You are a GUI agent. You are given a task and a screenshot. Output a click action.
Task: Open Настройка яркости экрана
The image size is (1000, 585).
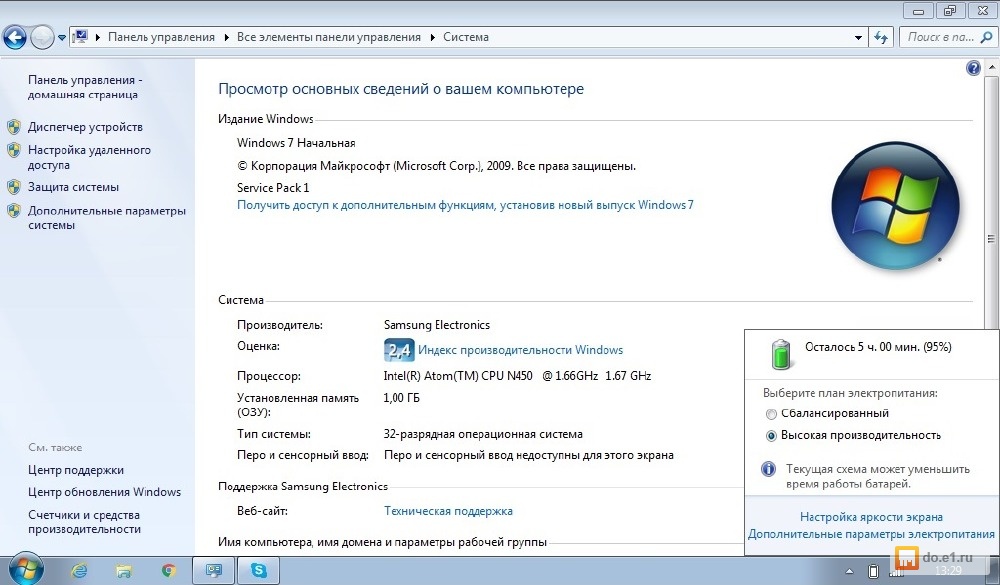[871, 517]
